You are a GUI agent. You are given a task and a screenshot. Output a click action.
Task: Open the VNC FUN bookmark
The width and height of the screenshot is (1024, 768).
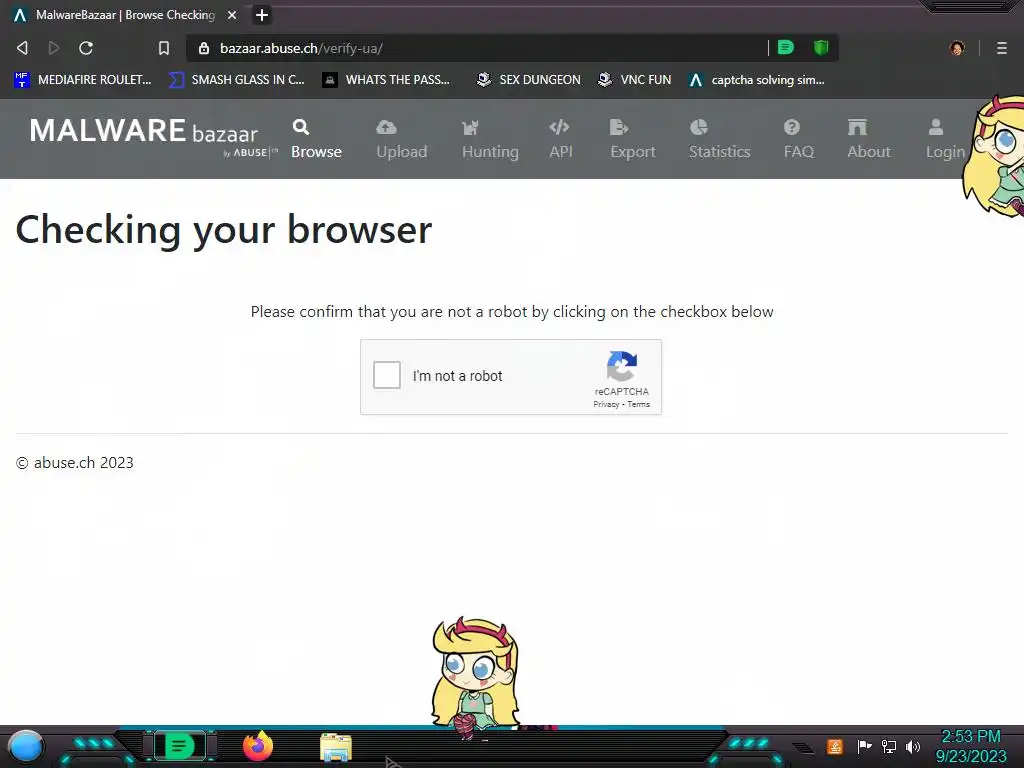(x=634, y=80)
